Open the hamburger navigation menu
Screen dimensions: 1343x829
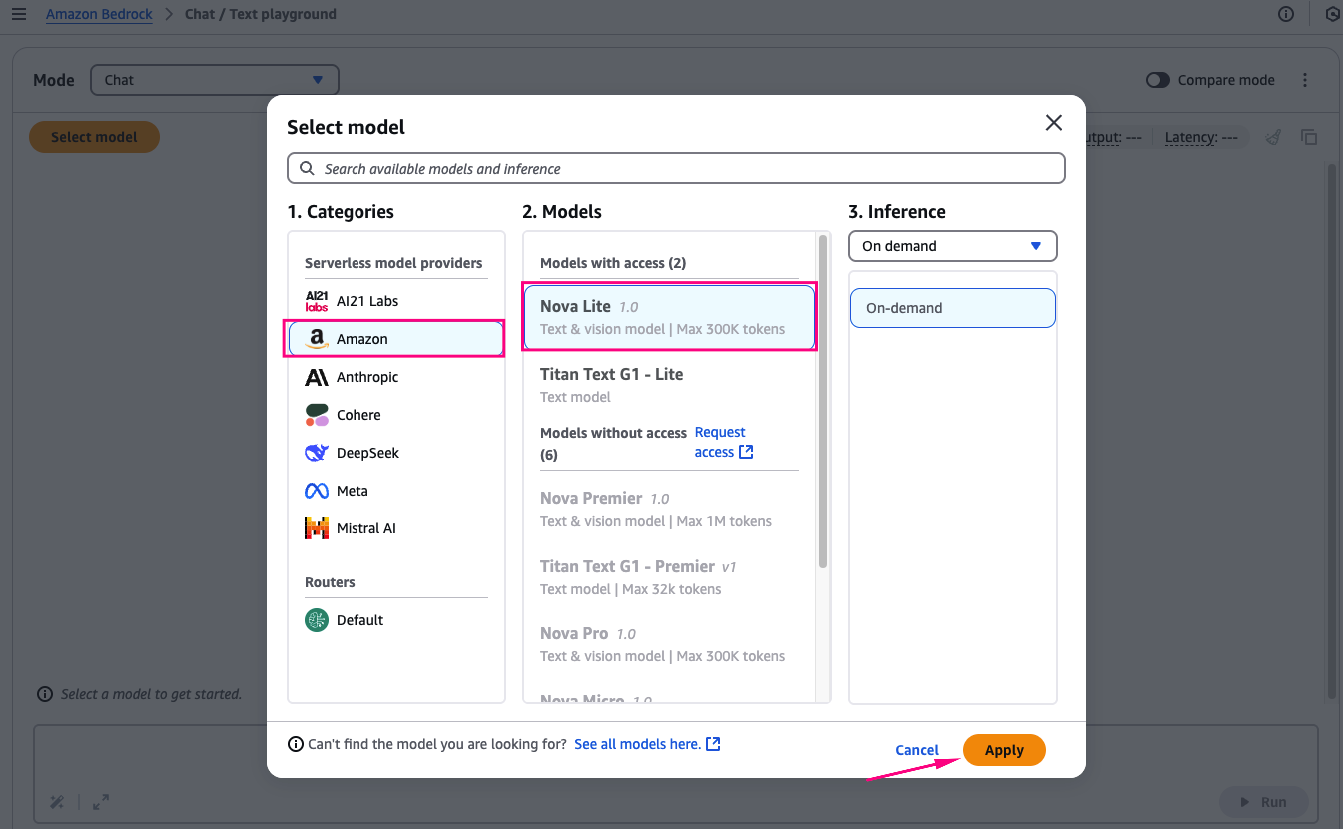click(19, 14)
